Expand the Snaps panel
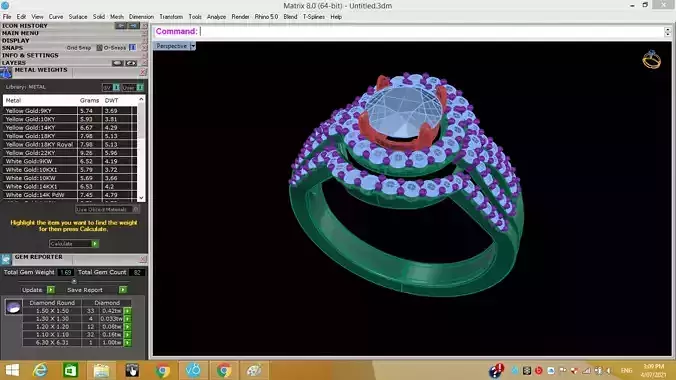This screenshot has height=380, width=676. (12, 48)
